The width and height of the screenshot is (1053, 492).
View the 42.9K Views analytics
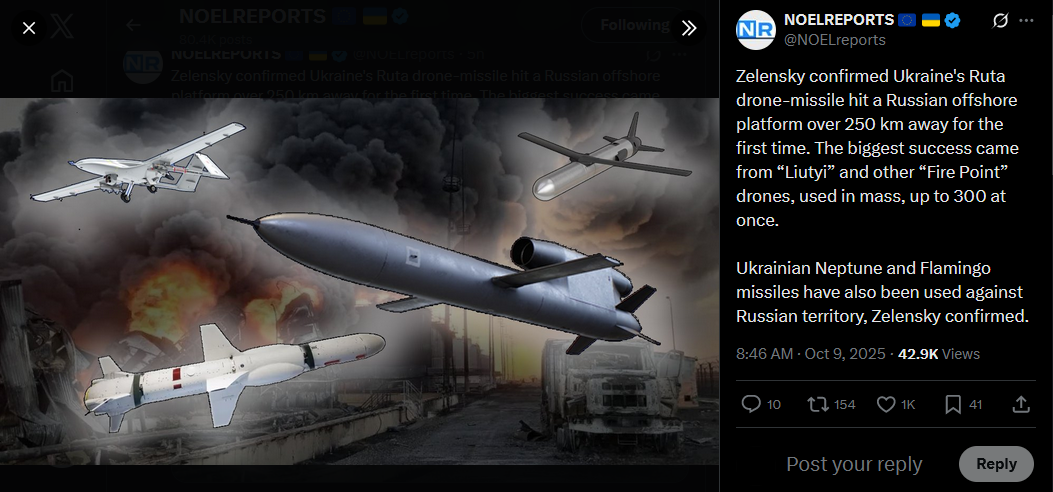point(939,354)
